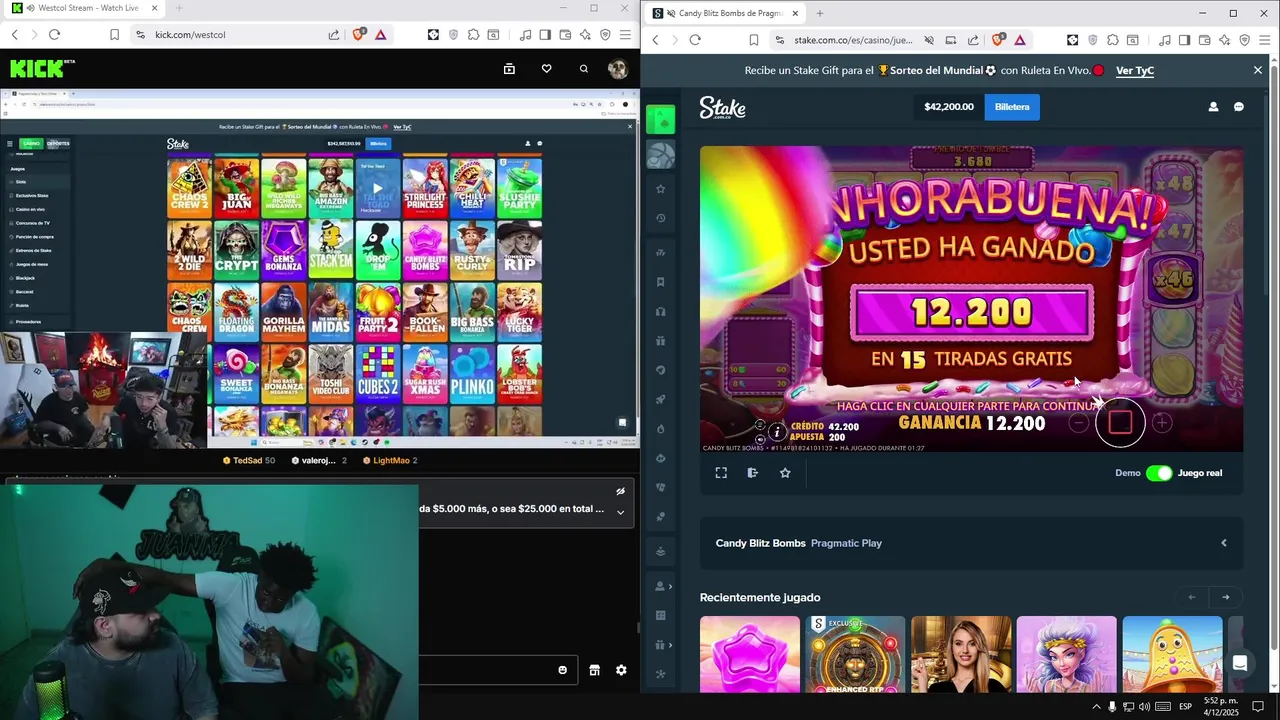The height and width of the screenshot is (720, 1280).
Task: Click LightMao gifter badge
Action: (x=389, y=460)
